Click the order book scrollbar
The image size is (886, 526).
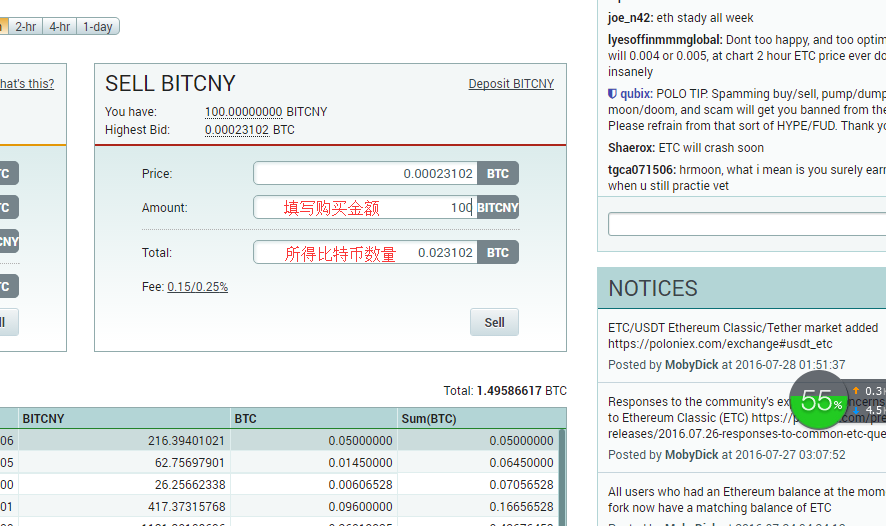coord(562,478)
